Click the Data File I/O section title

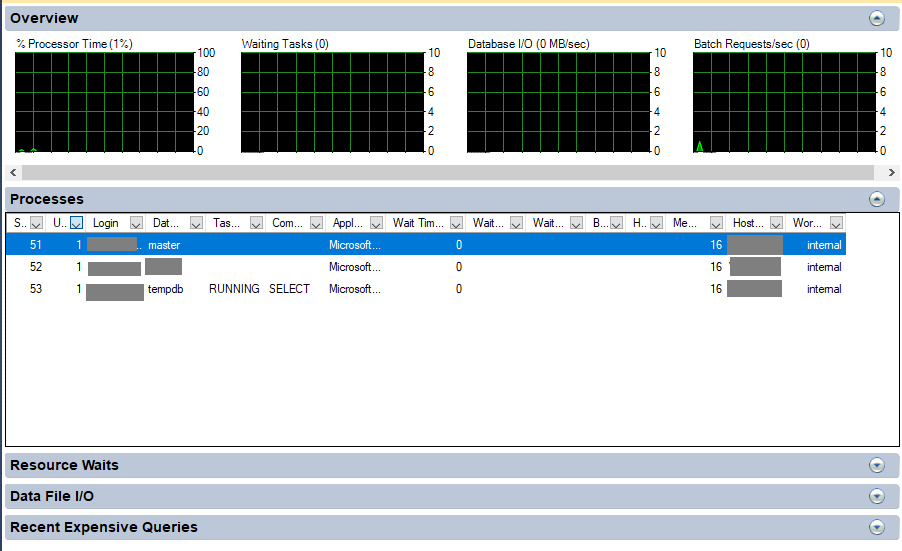point(52,496)
